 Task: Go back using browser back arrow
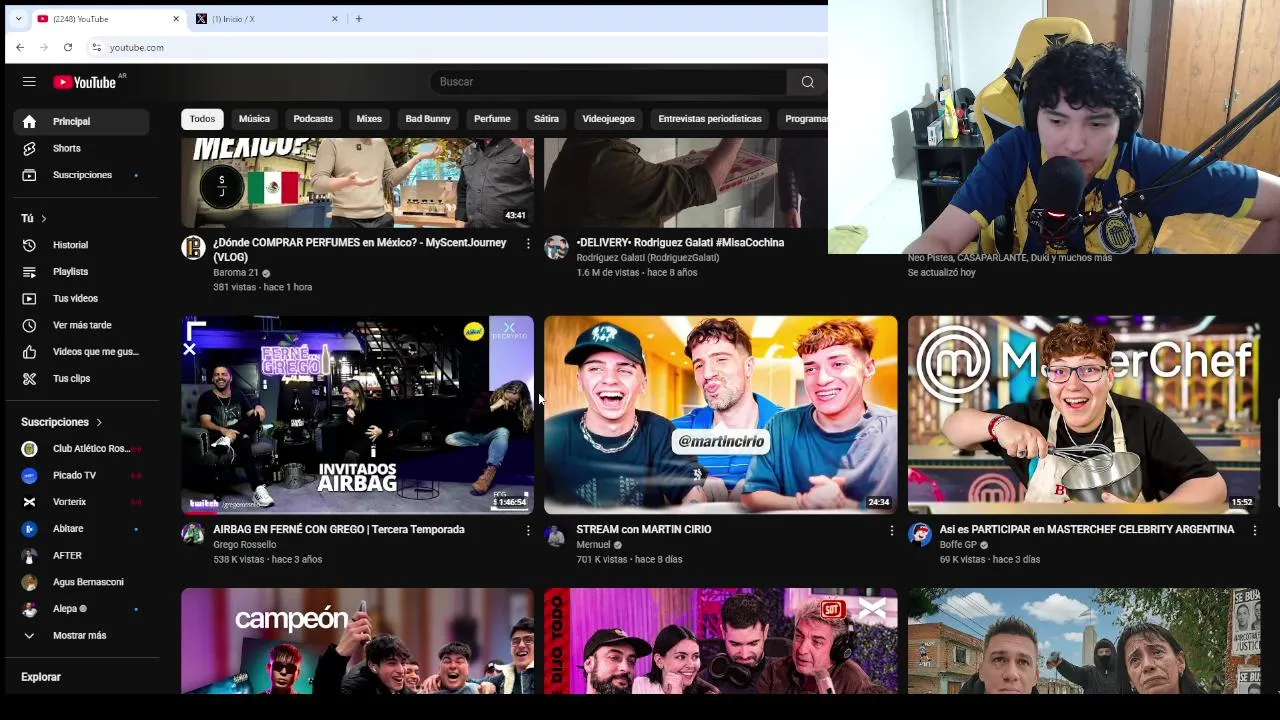coord(20,47)
